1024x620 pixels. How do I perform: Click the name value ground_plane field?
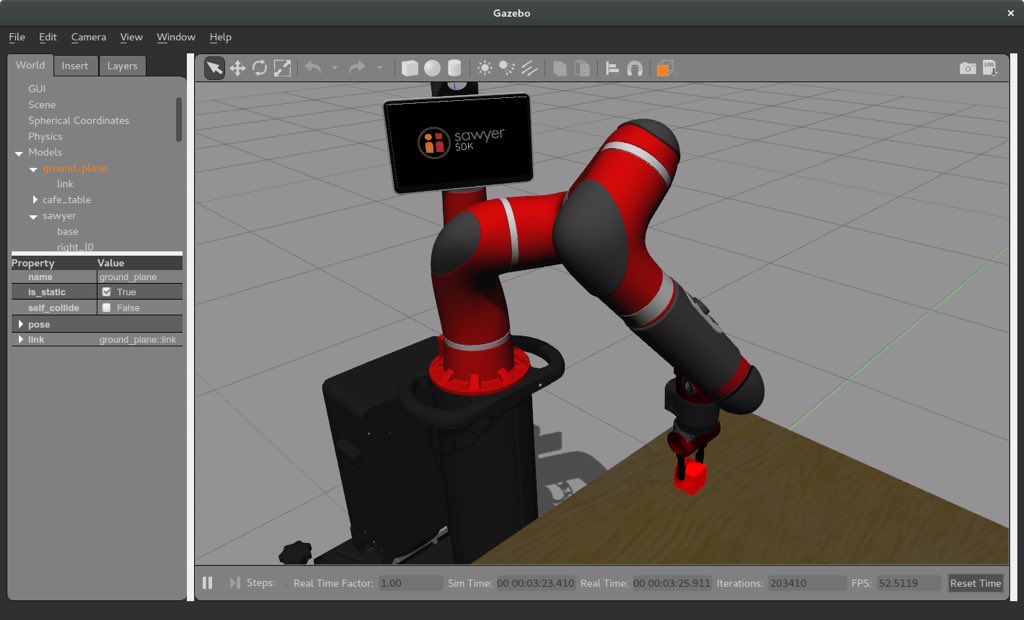(x=139, y=277)
